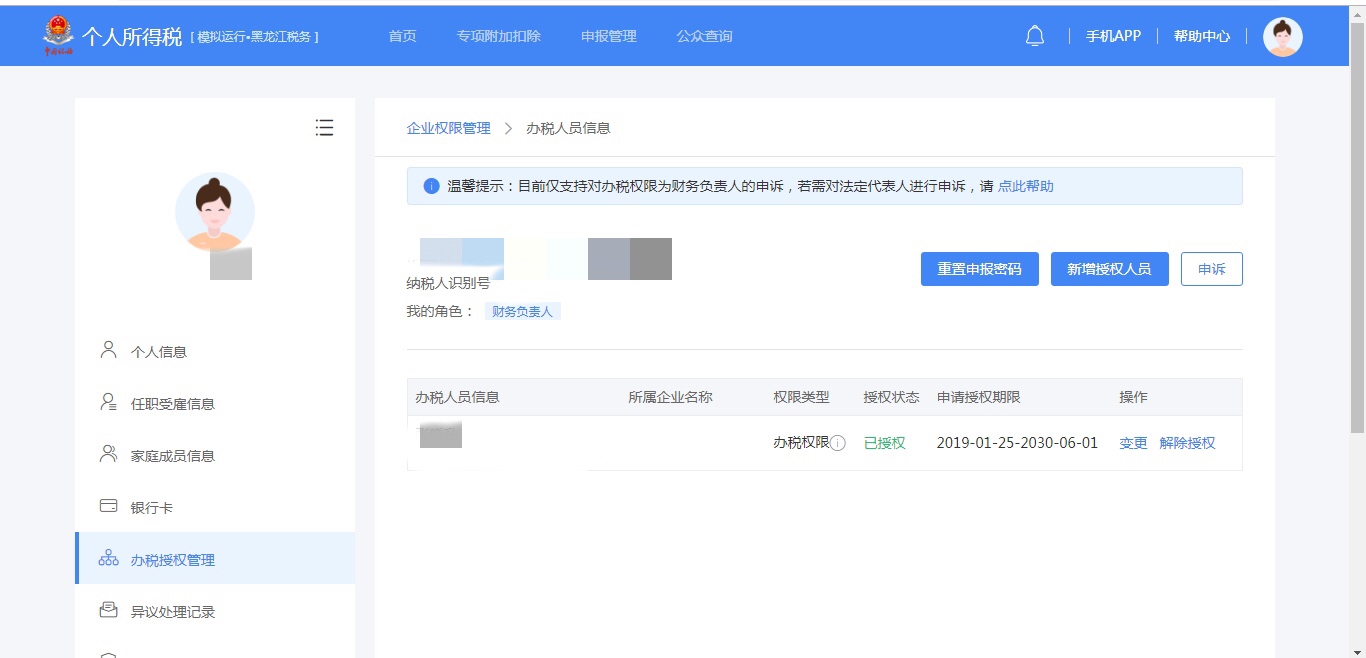Click the 银行卡 card icon

(109, 507)
